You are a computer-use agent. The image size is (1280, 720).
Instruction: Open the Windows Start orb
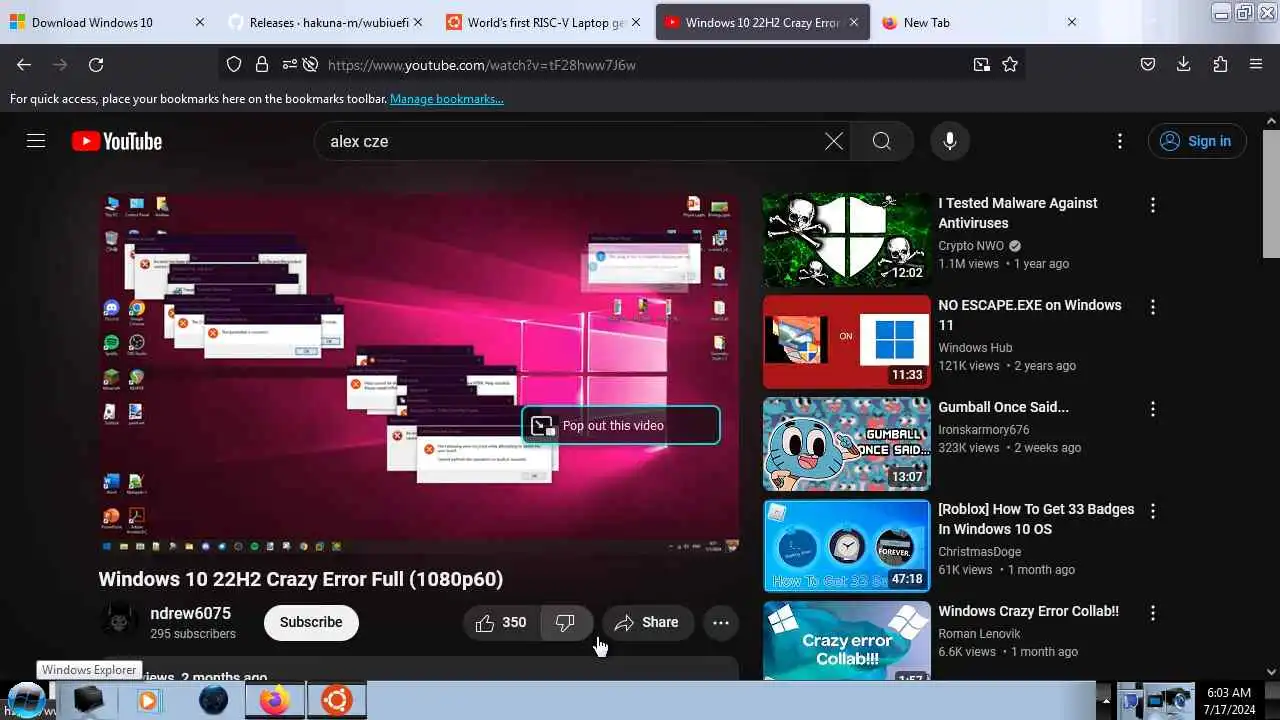pyautogui.click(x=25, y=700)
